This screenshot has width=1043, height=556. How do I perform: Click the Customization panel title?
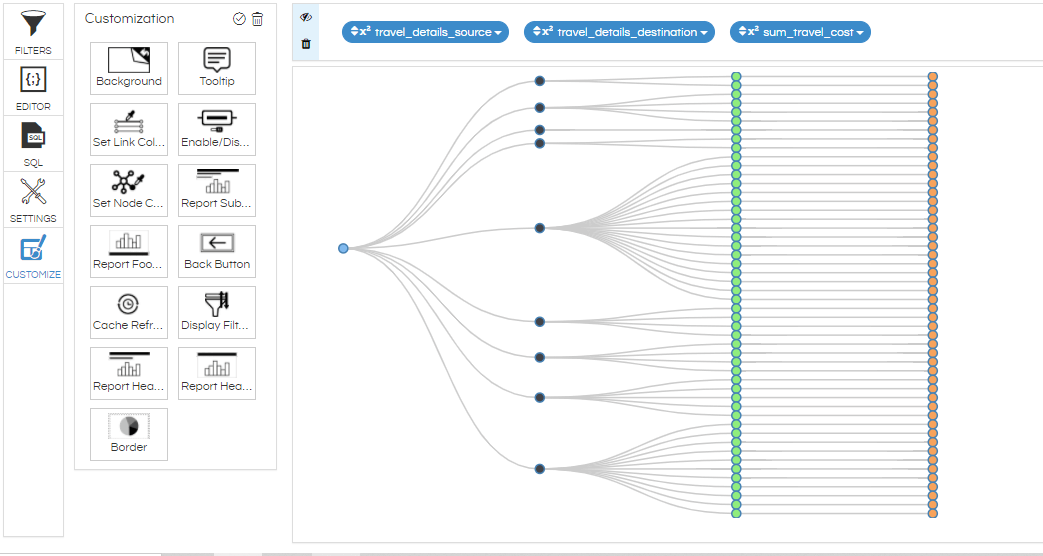pos(130,19)
